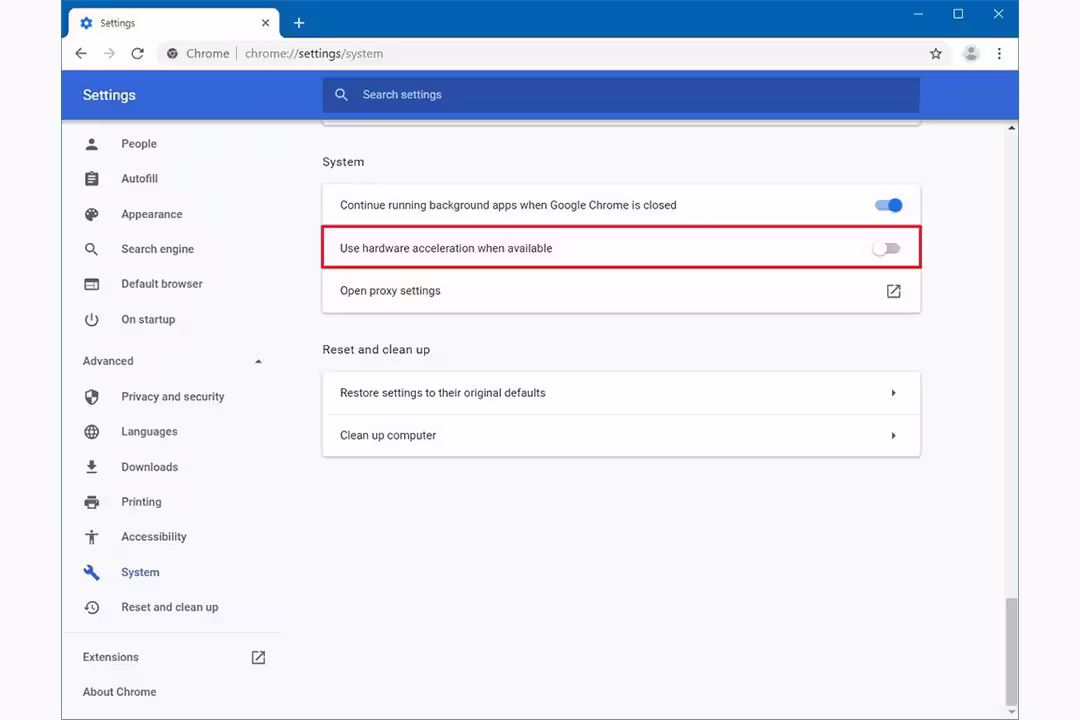Viewport: 1080px width, 720px height.
Task: Bookmark this page with the star icon
Action: 936,54
